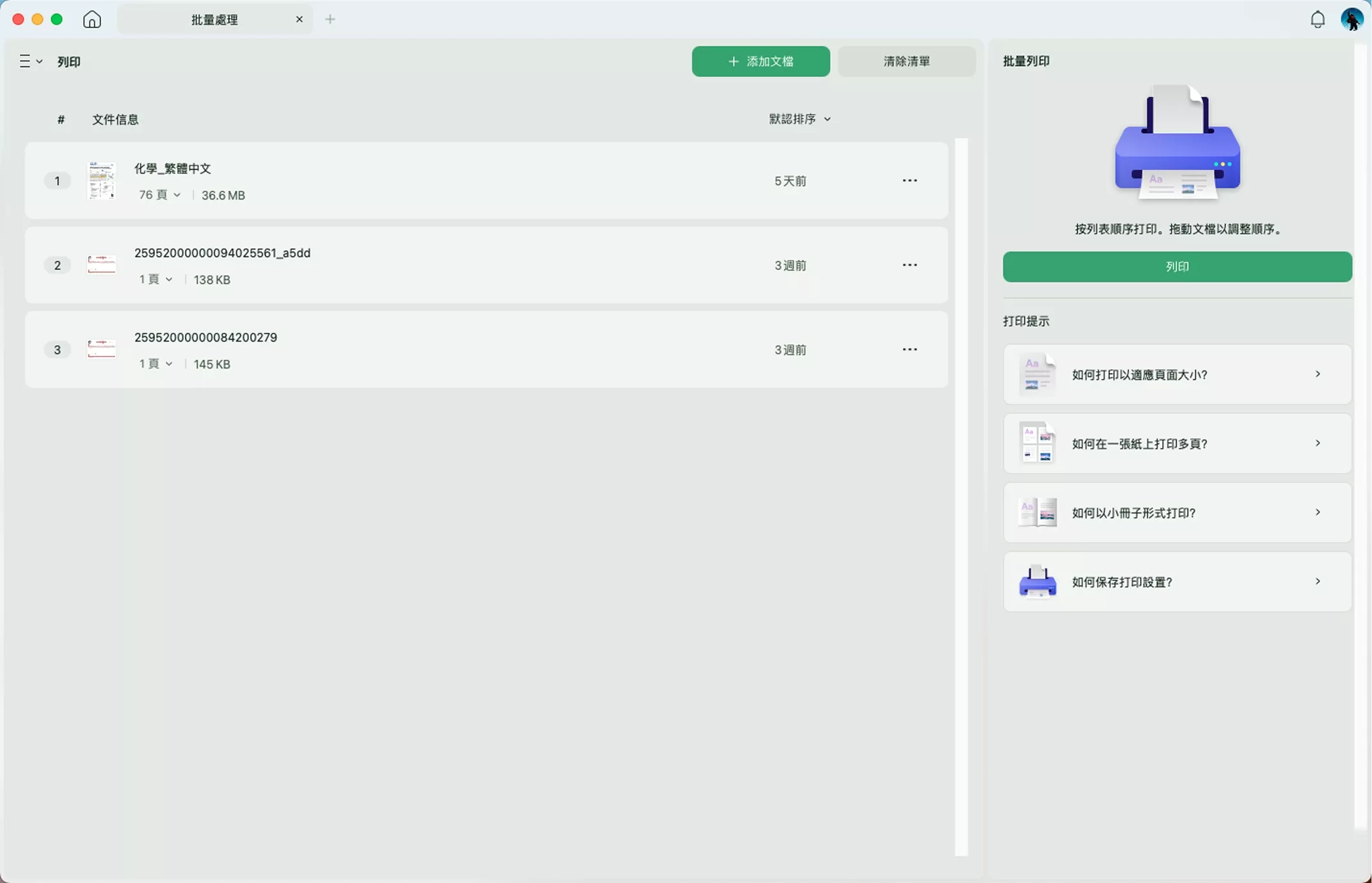Click the file list vertical scrollbar
Image resolution: width=1372 pixels, height=883 pixels.
[x=961, y=497]
